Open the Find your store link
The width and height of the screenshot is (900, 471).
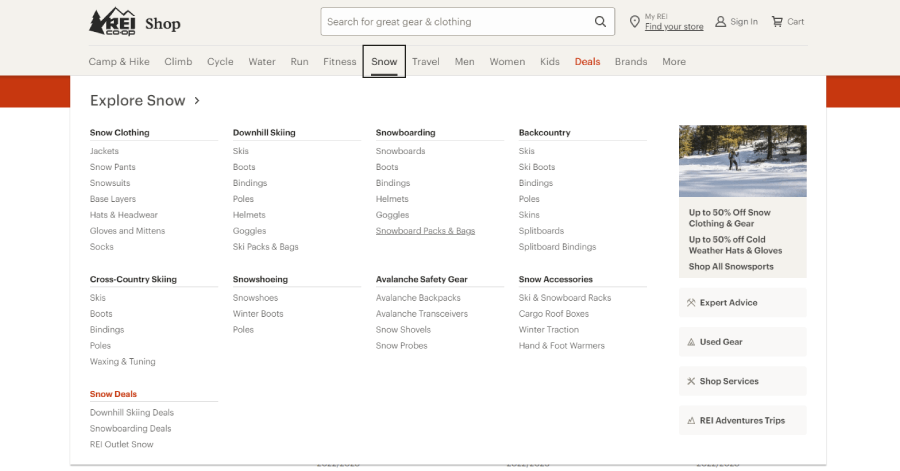[674, 27]
